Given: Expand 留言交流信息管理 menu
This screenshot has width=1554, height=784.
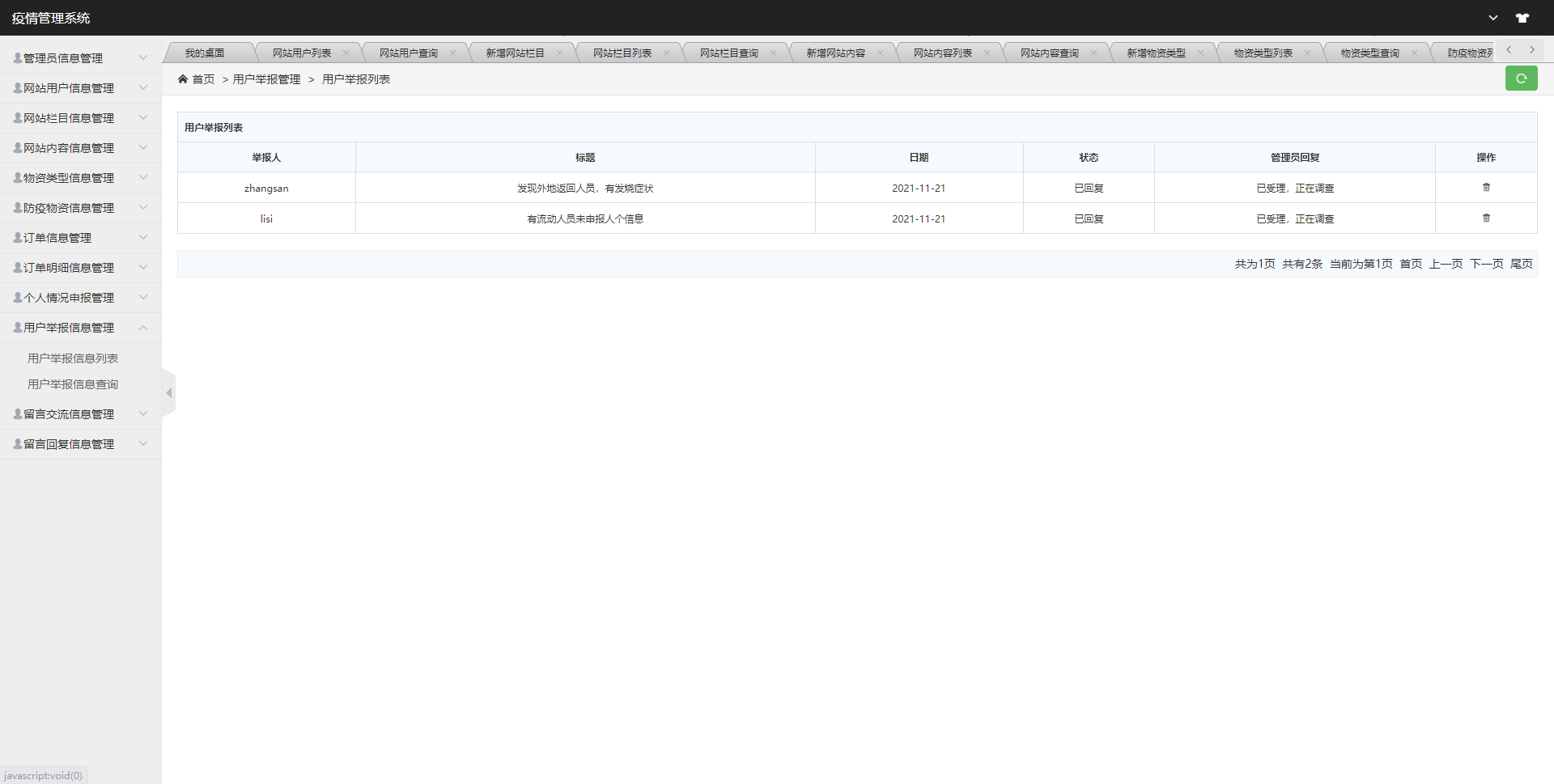Looking at the screenshot, I should (x=80, y=414).
